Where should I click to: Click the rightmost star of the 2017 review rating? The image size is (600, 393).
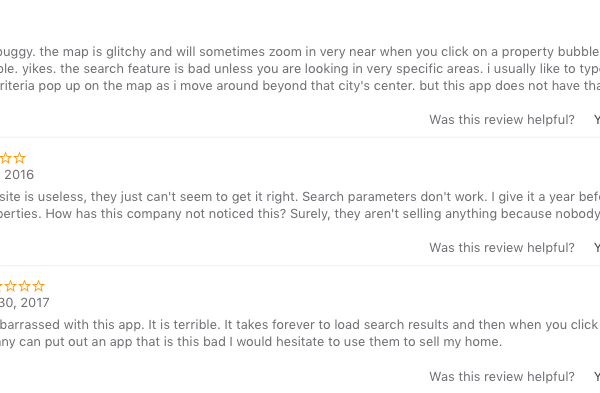click(x=38, y=286)
